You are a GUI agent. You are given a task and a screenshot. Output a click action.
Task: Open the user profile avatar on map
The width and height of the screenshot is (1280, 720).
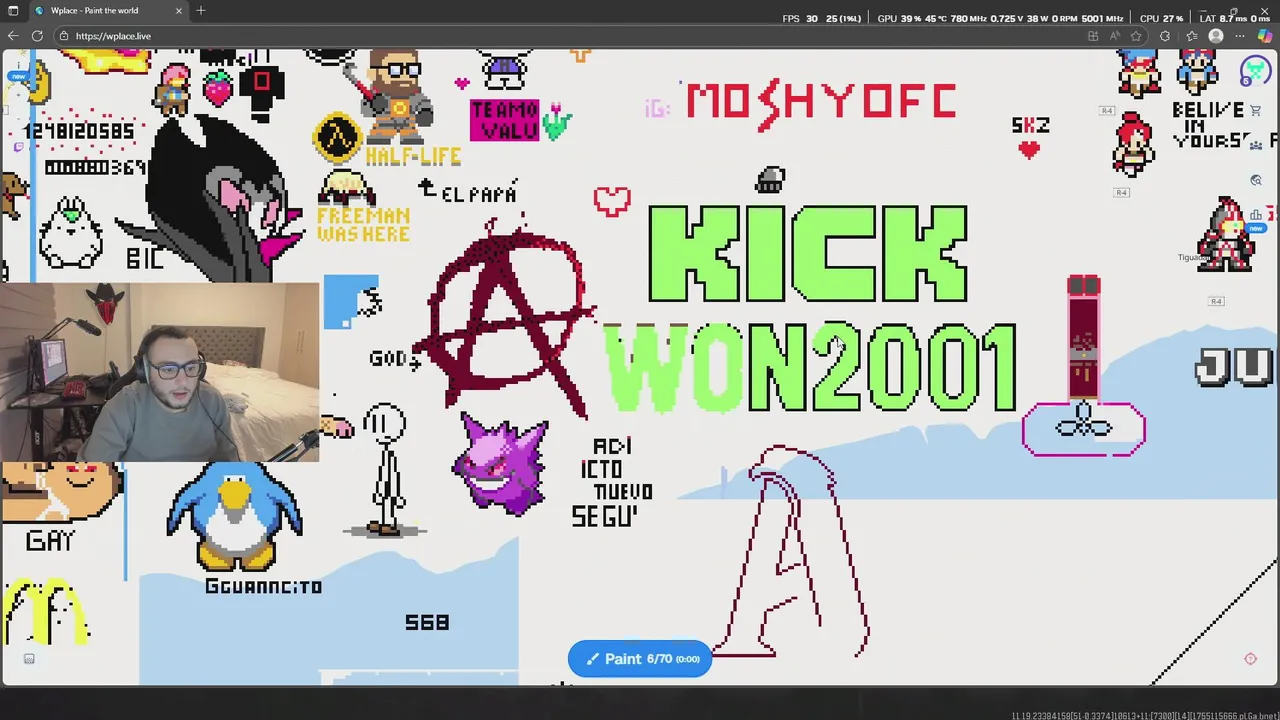tap(1255, 72)
